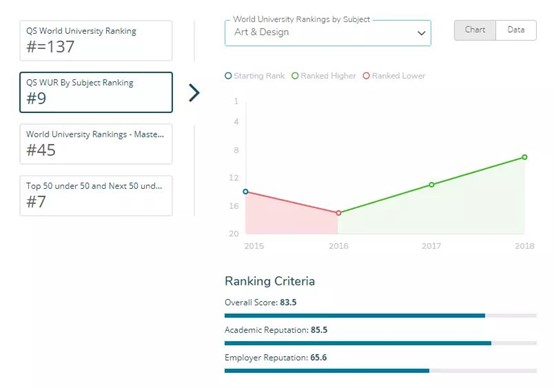This screenshot has height=388, width=554.
Task: Click the Overall Score progress bar
Action: (x=381, y=316)
